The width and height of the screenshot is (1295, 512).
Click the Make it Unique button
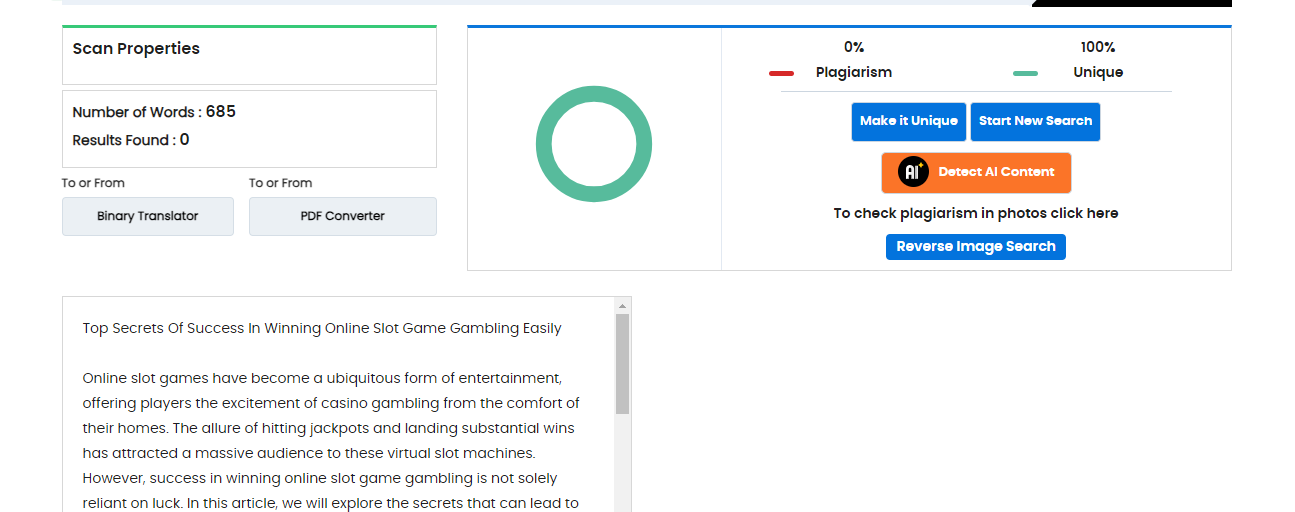909,121
